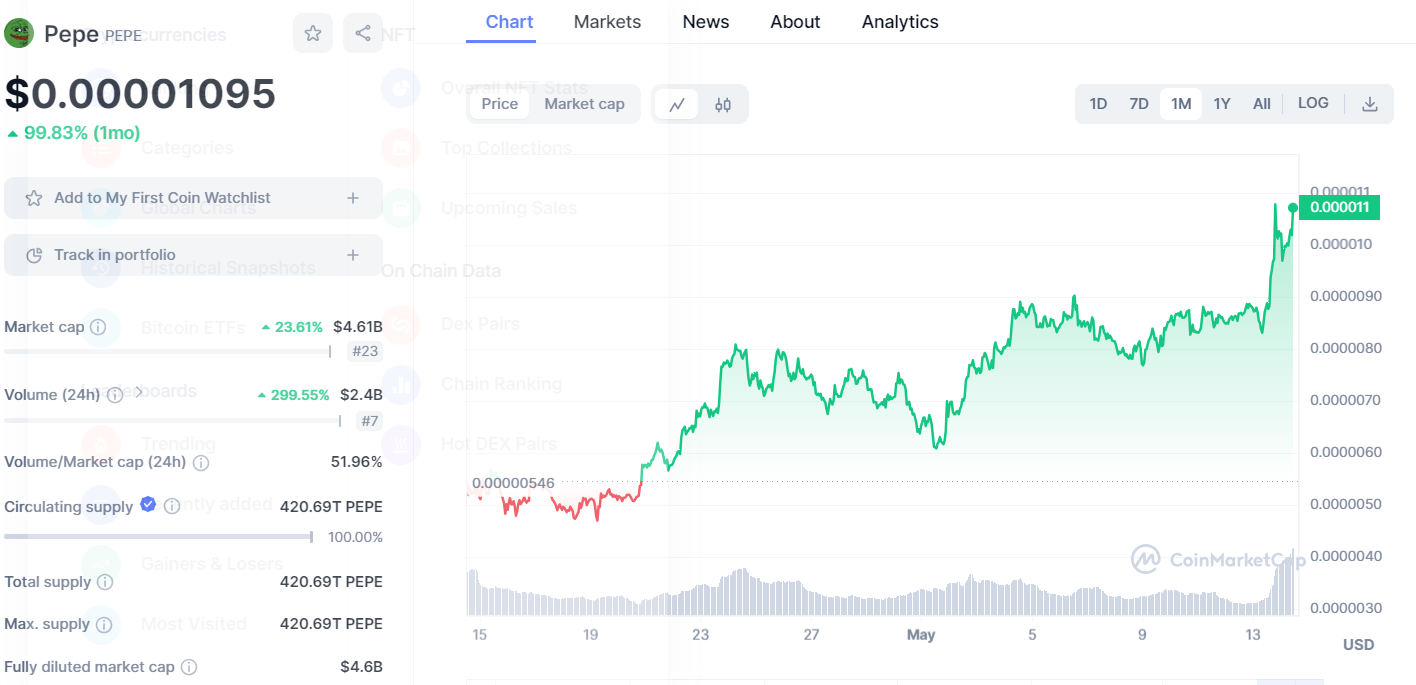This screenshot has height=685, width=1416.
Task: Click the 100.00% supply percentage
Action: pos(355,538)
